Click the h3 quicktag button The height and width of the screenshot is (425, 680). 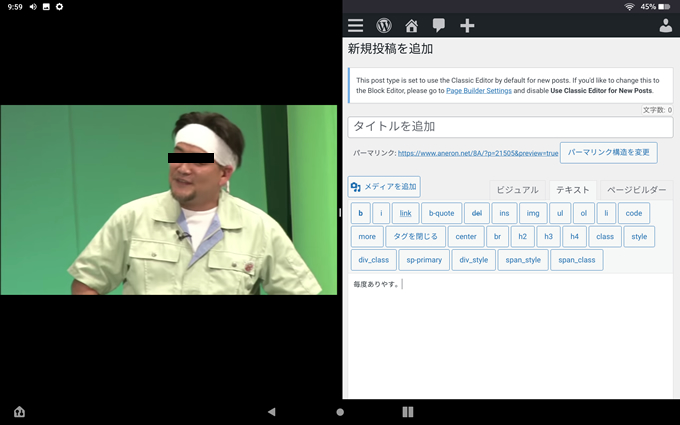pyautogui.click(x=549, y=236)
